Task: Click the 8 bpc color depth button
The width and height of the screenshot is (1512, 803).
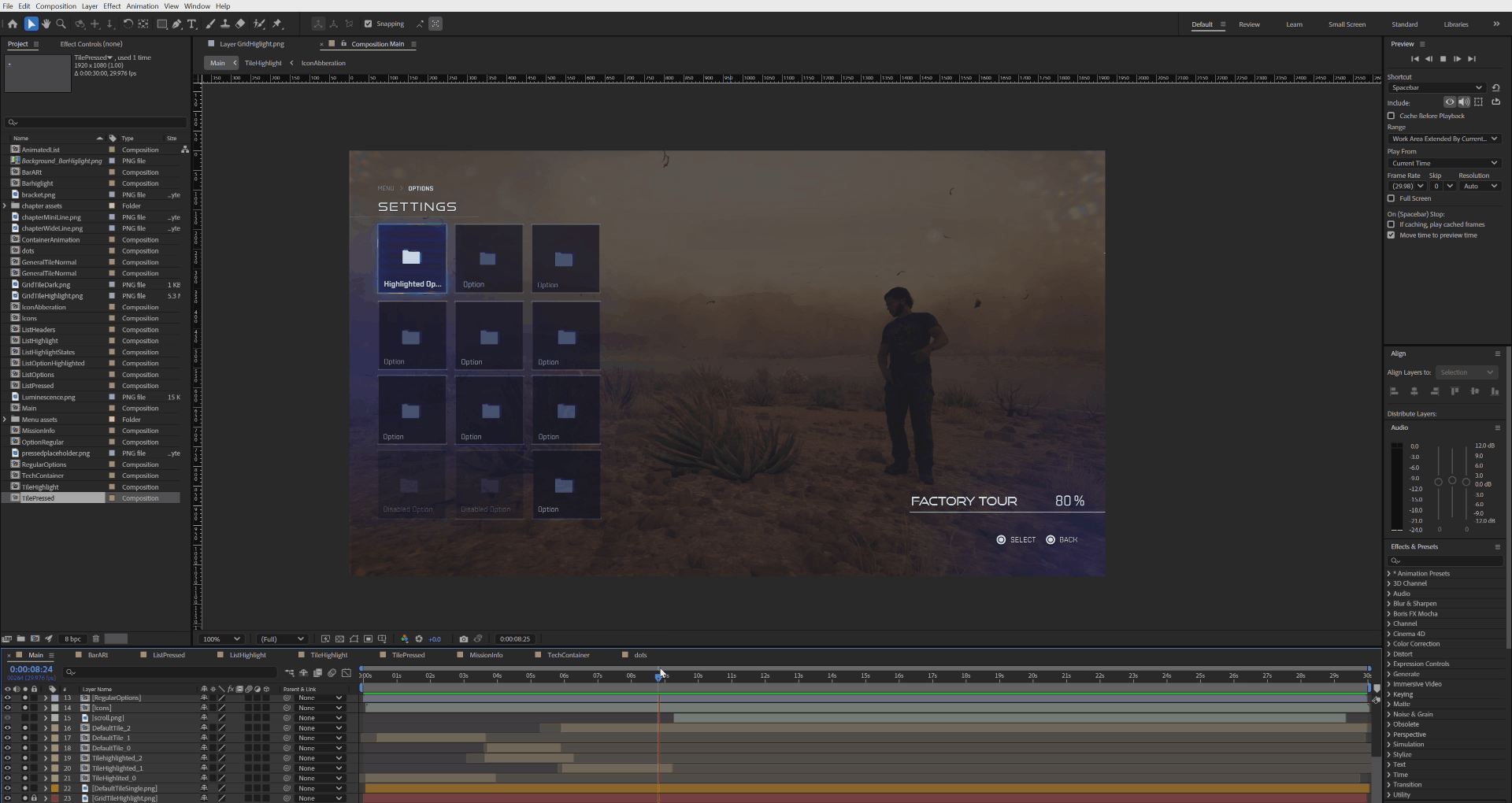Action: coord(72,639)
